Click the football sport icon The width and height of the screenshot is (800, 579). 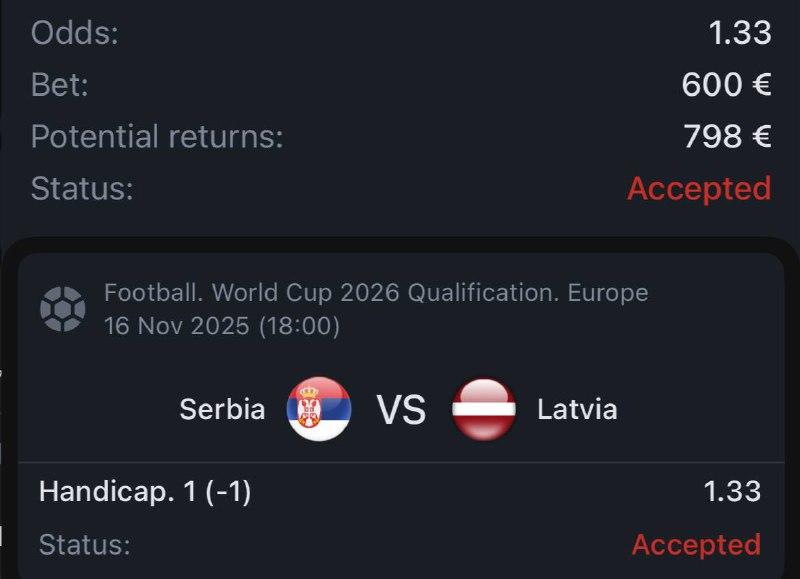click(x=62, y=309)
